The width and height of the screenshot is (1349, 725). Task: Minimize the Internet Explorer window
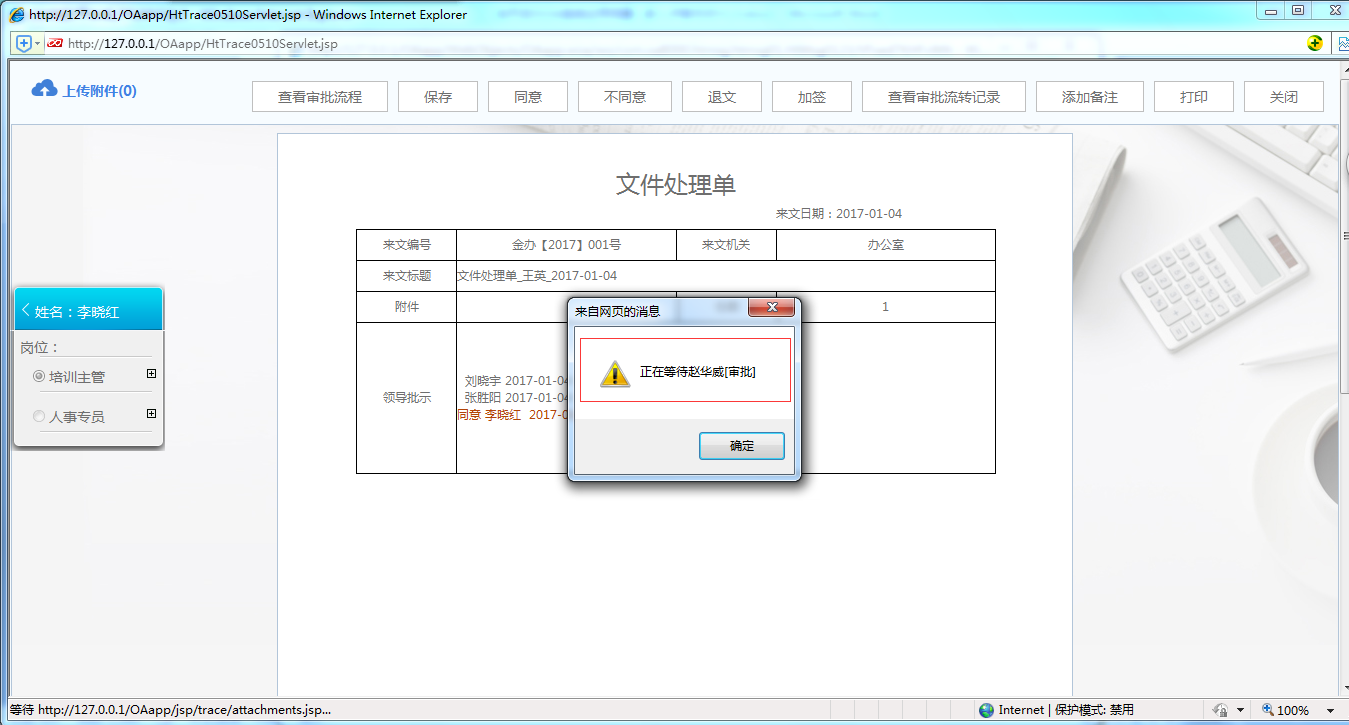(x=1271, y=10)
